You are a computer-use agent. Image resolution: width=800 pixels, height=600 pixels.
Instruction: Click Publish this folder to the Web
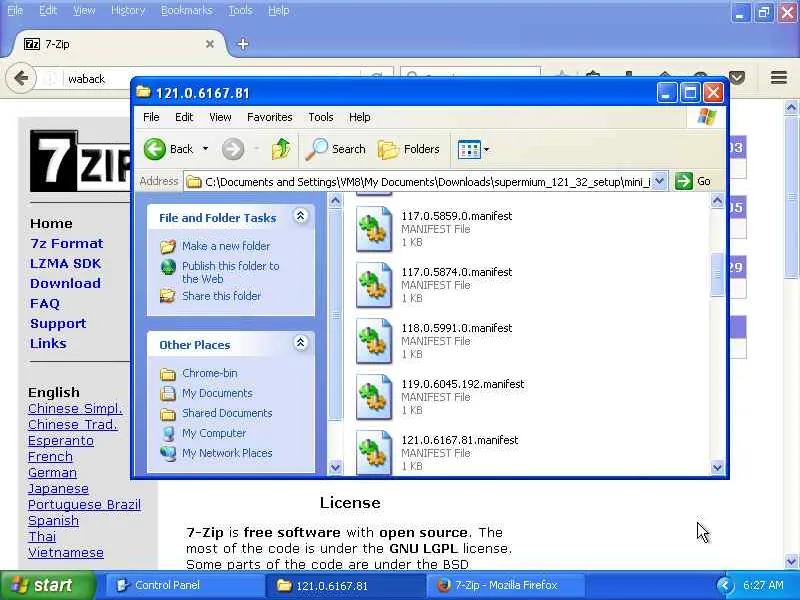230,272
